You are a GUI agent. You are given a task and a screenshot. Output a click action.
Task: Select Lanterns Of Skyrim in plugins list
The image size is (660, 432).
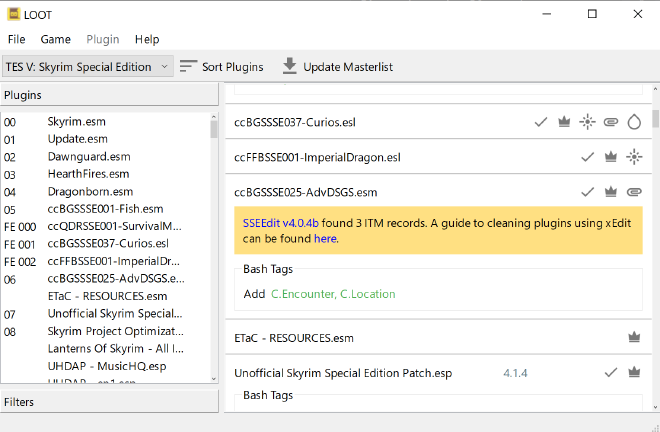(115, 348)
